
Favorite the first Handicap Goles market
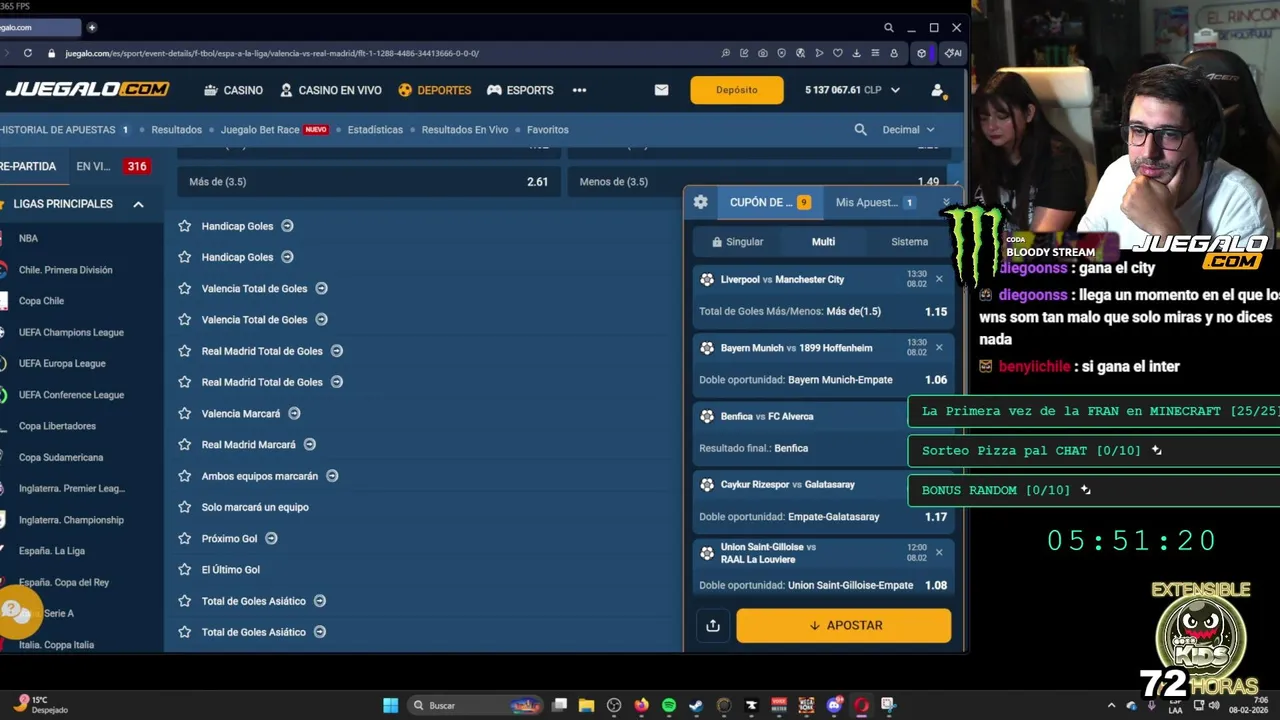pos(184,226)
